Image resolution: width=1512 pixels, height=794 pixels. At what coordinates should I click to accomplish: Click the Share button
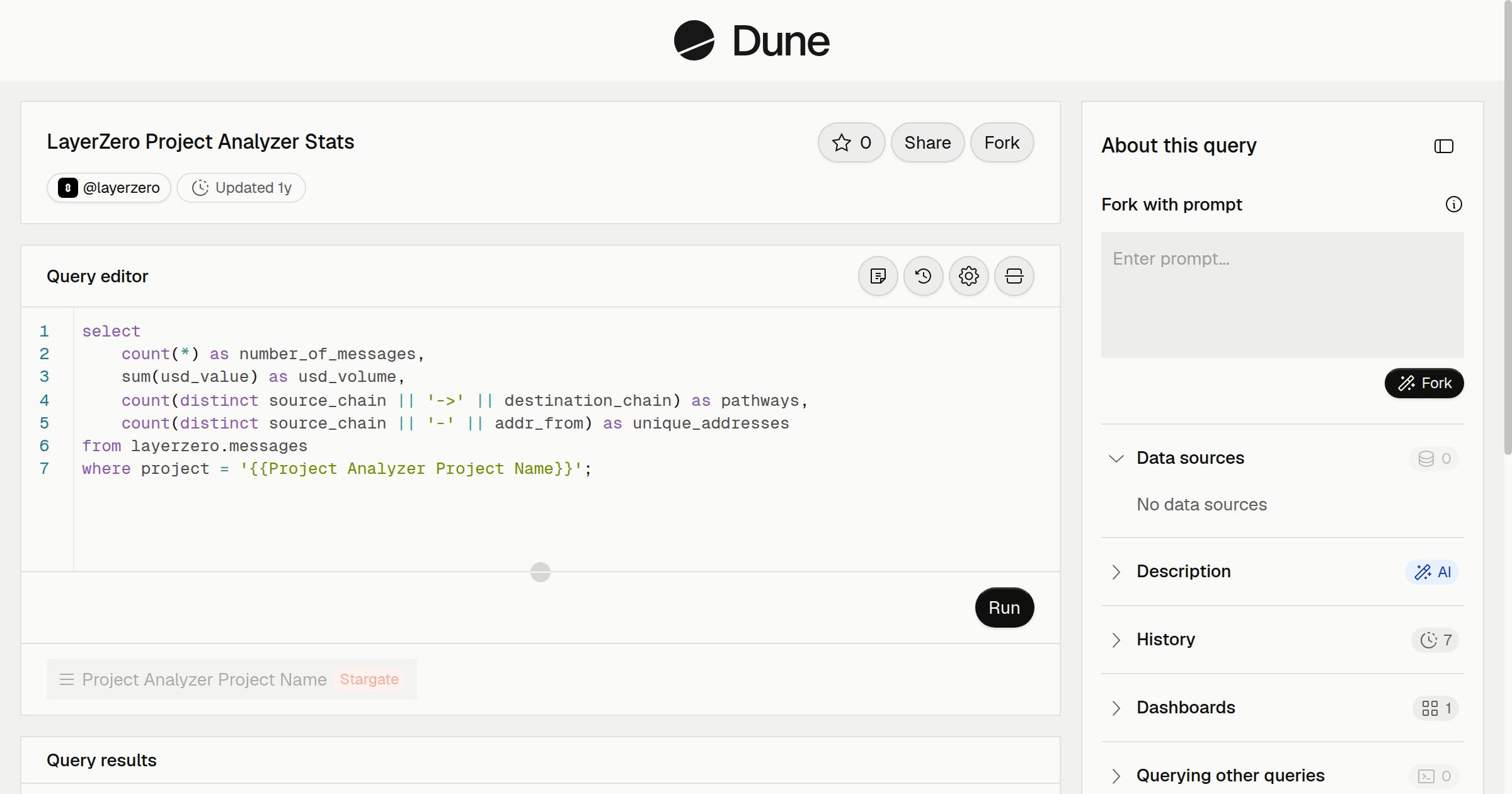tap(927, 142)
